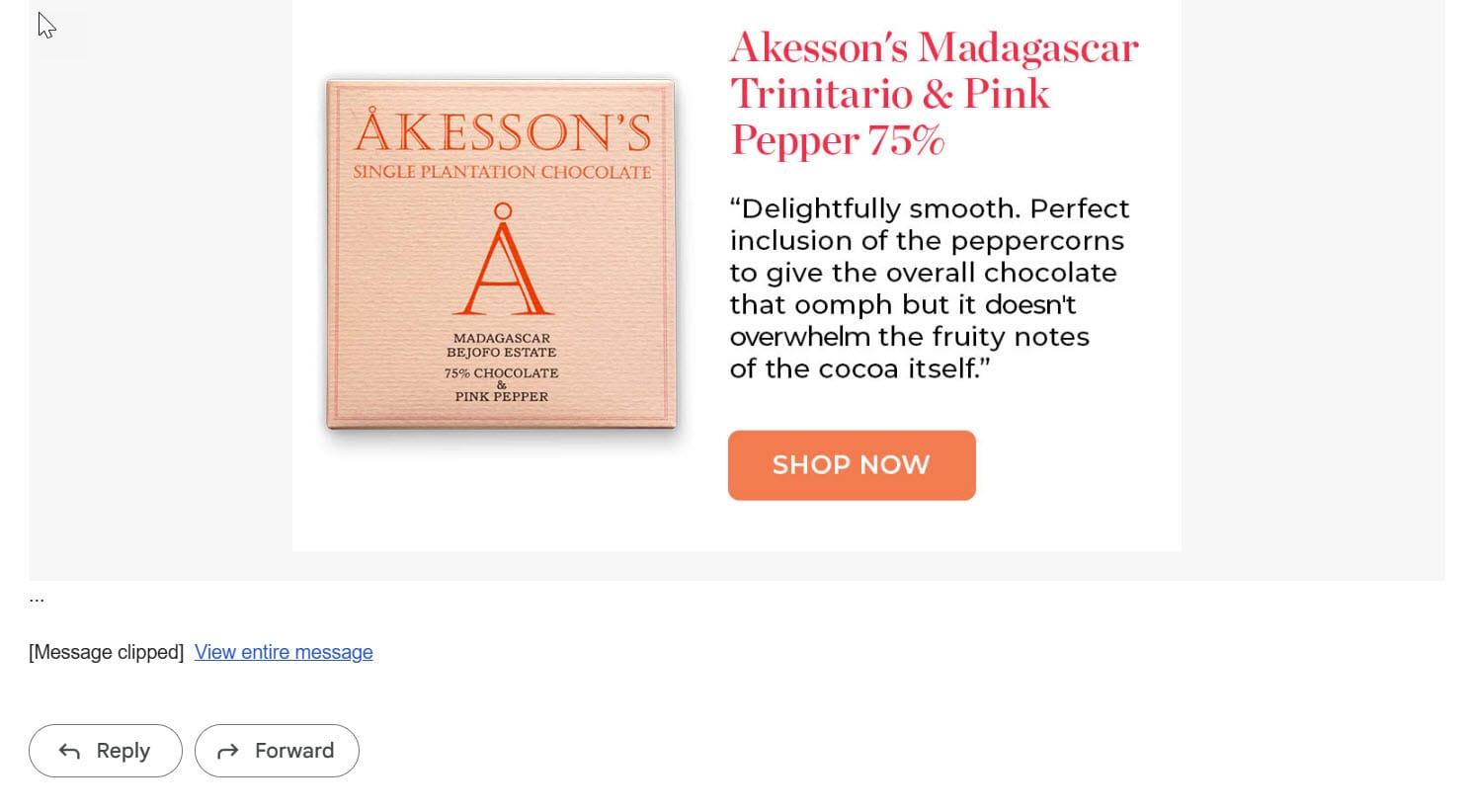Reply to this email

pos(106,751)
